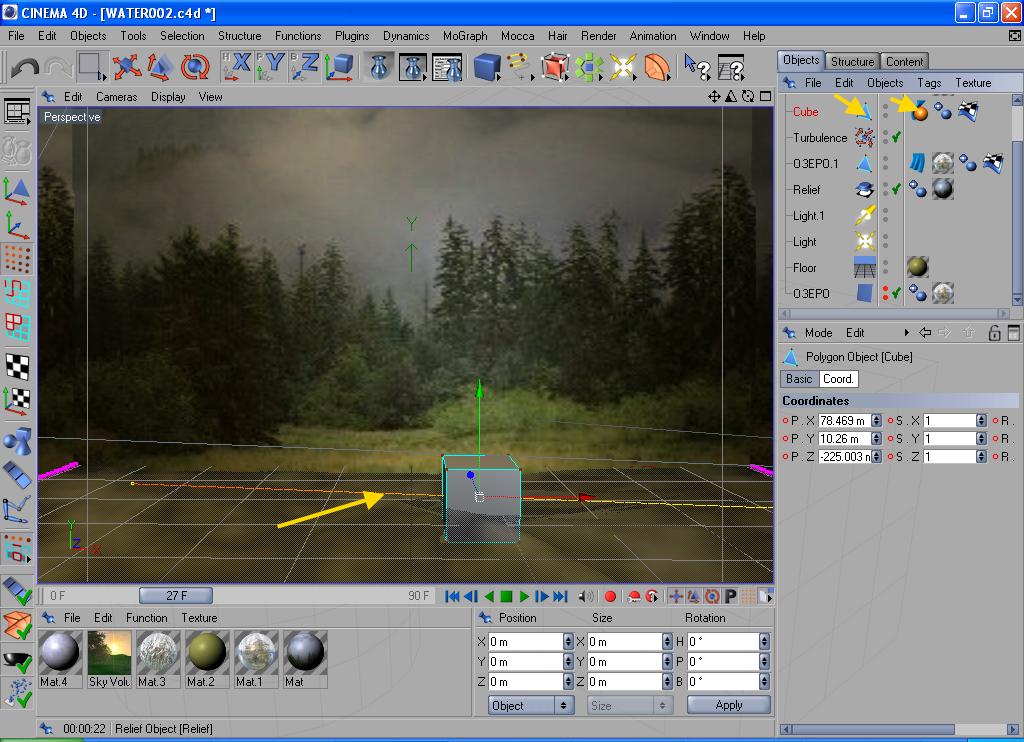Open the Mode menu in Attributes panel

click(818, 333)
